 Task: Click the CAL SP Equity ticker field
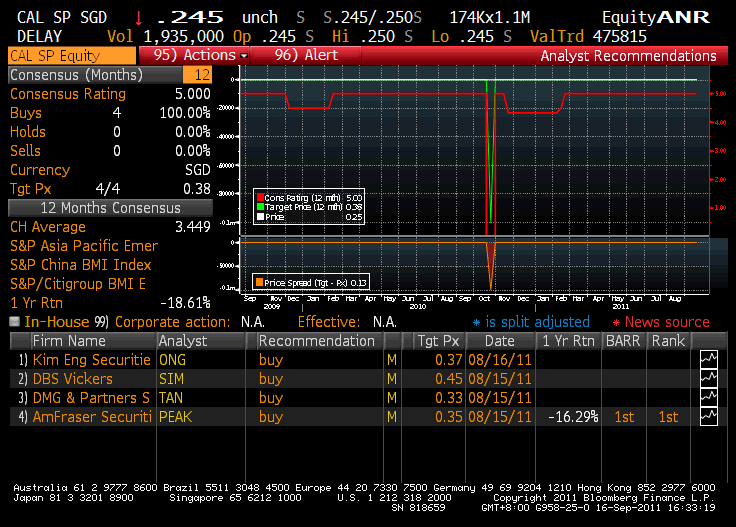coord(72,56)
